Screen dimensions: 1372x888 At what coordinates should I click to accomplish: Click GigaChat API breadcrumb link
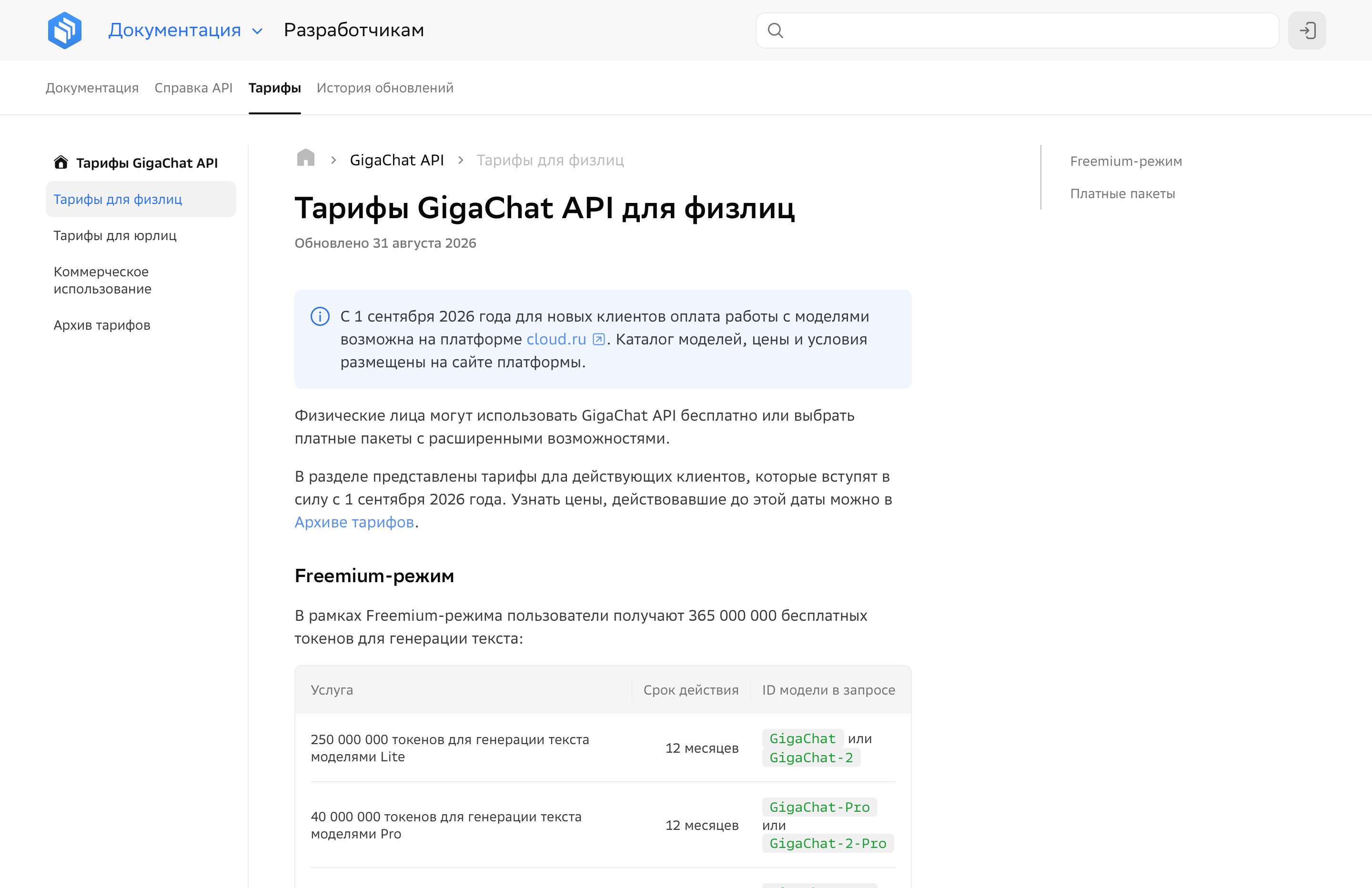397,160
